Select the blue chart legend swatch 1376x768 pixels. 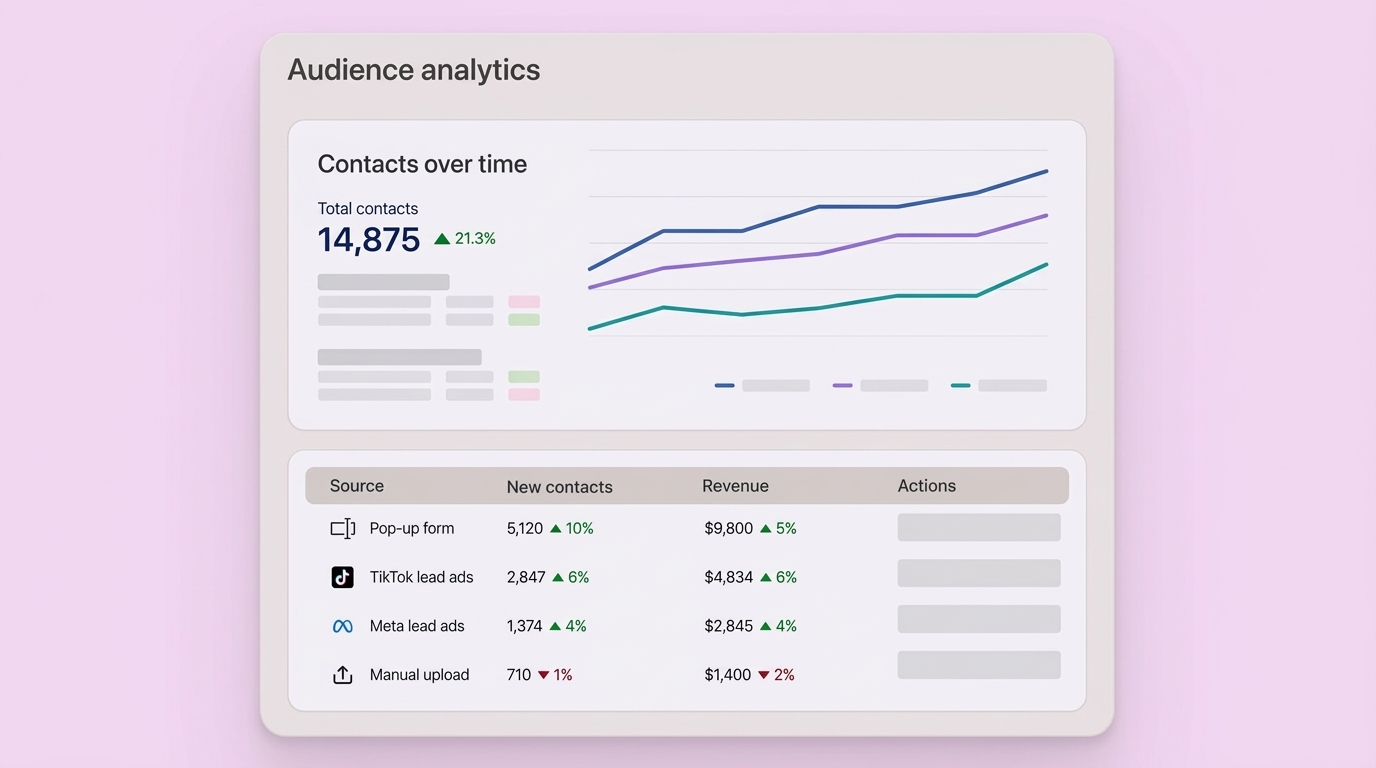725,385
